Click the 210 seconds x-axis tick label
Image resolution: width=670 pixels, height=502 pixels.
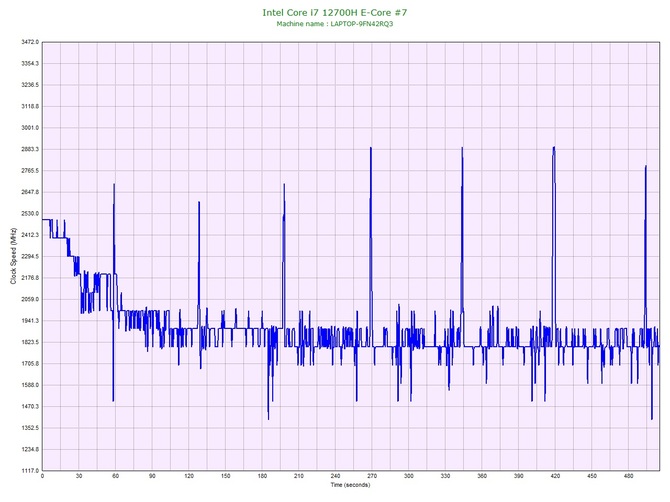click(299, 476)
